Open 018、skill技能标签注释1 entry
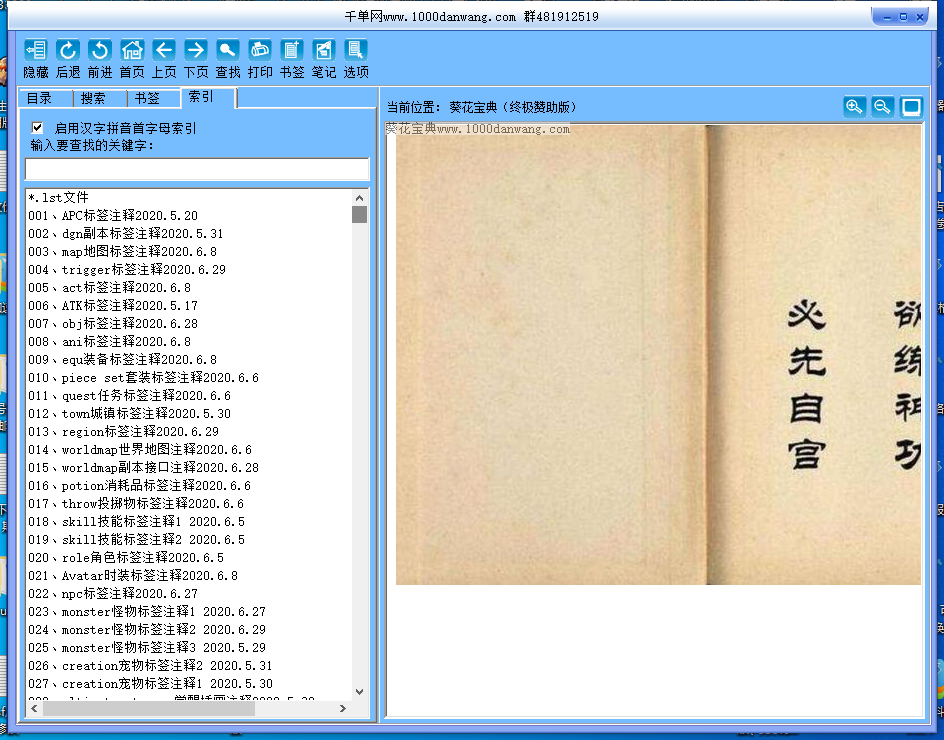Screen dimensions: 944x740 (x=136, y=521)
